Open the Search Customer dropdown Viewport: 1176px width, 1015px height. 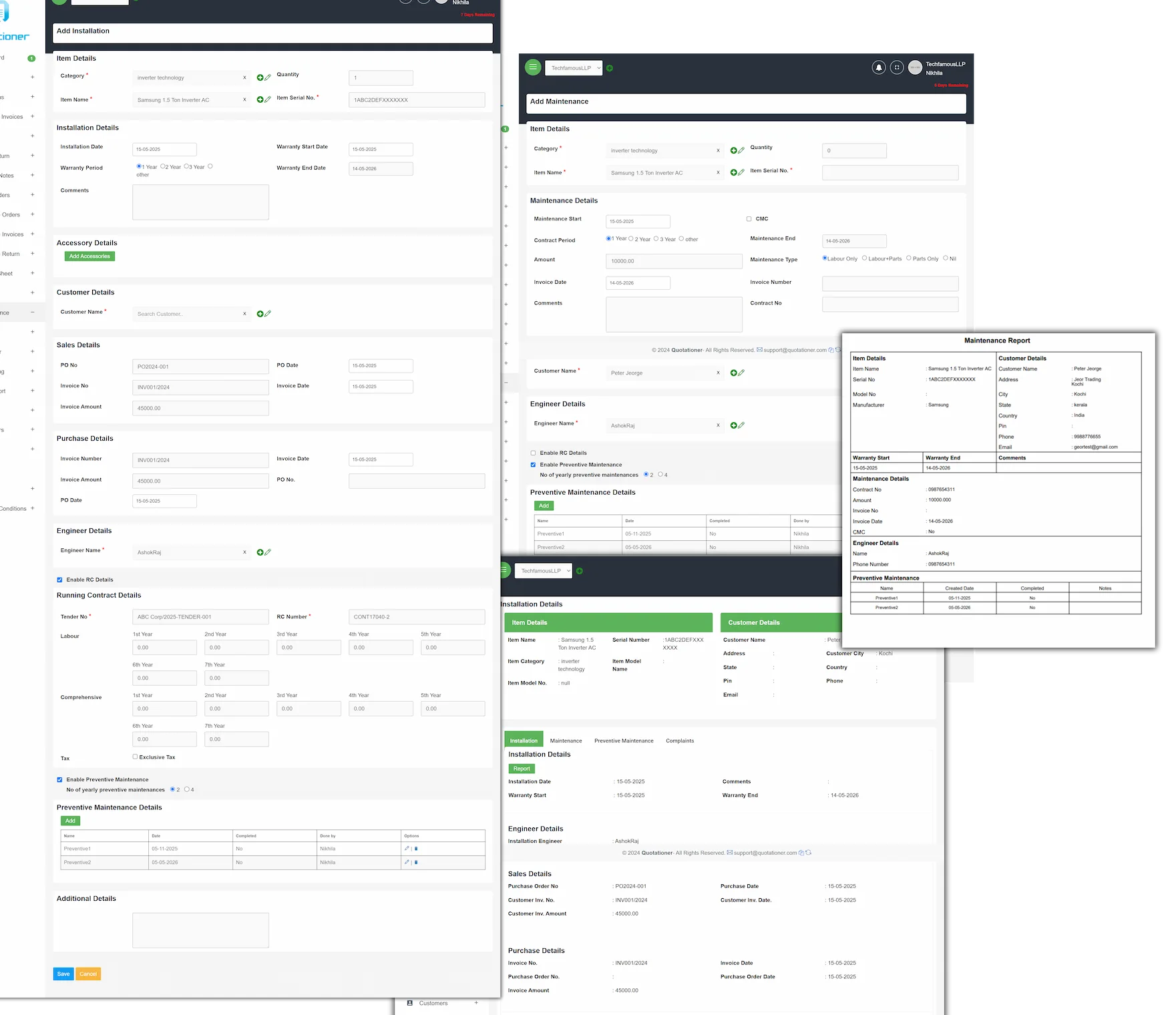click(190, 314)
